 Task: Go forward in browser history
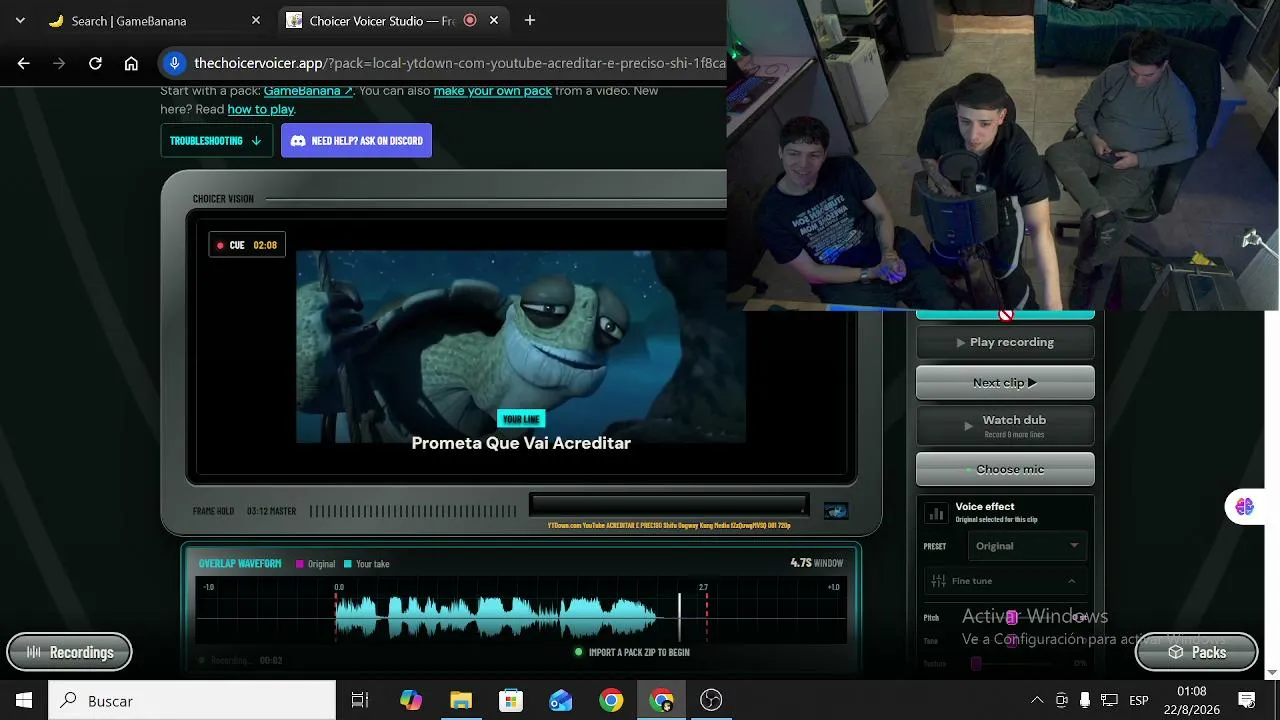[59, 63]
